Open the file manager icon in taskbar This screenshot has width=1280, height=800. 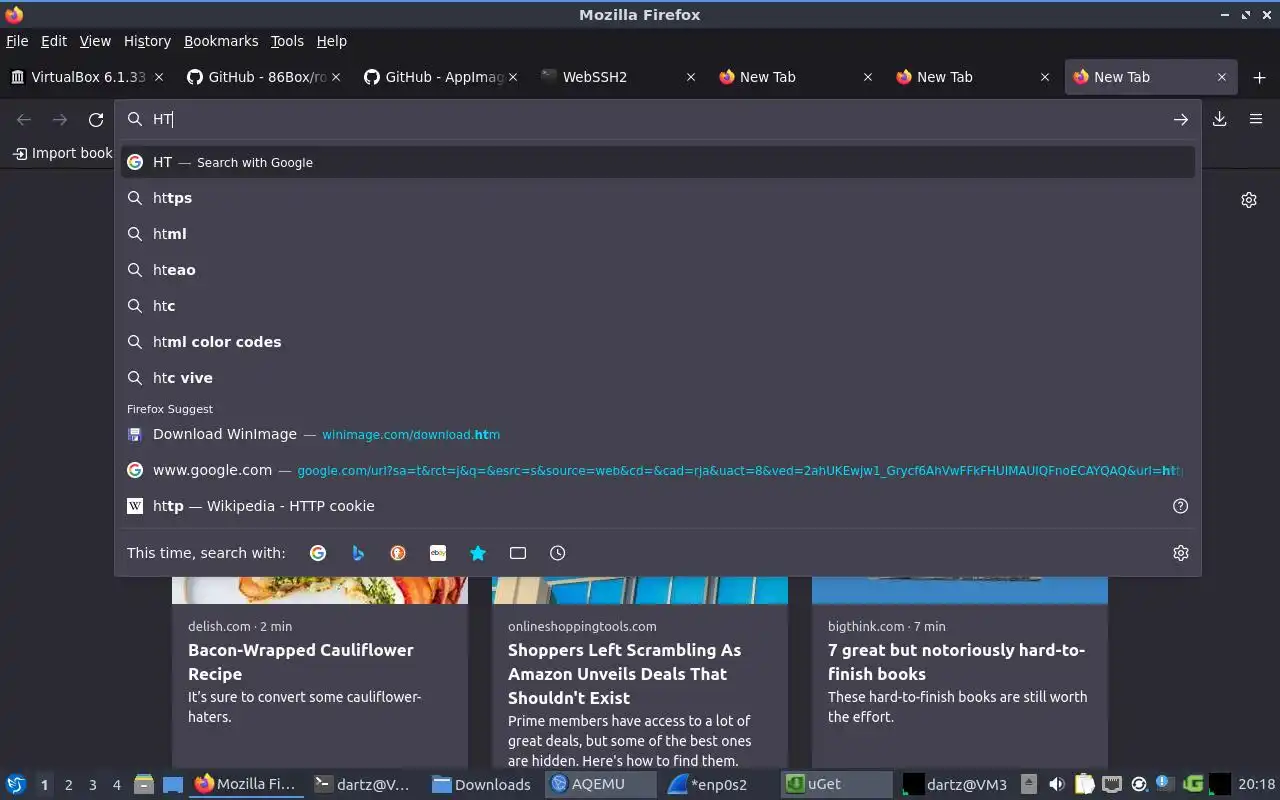144,784
